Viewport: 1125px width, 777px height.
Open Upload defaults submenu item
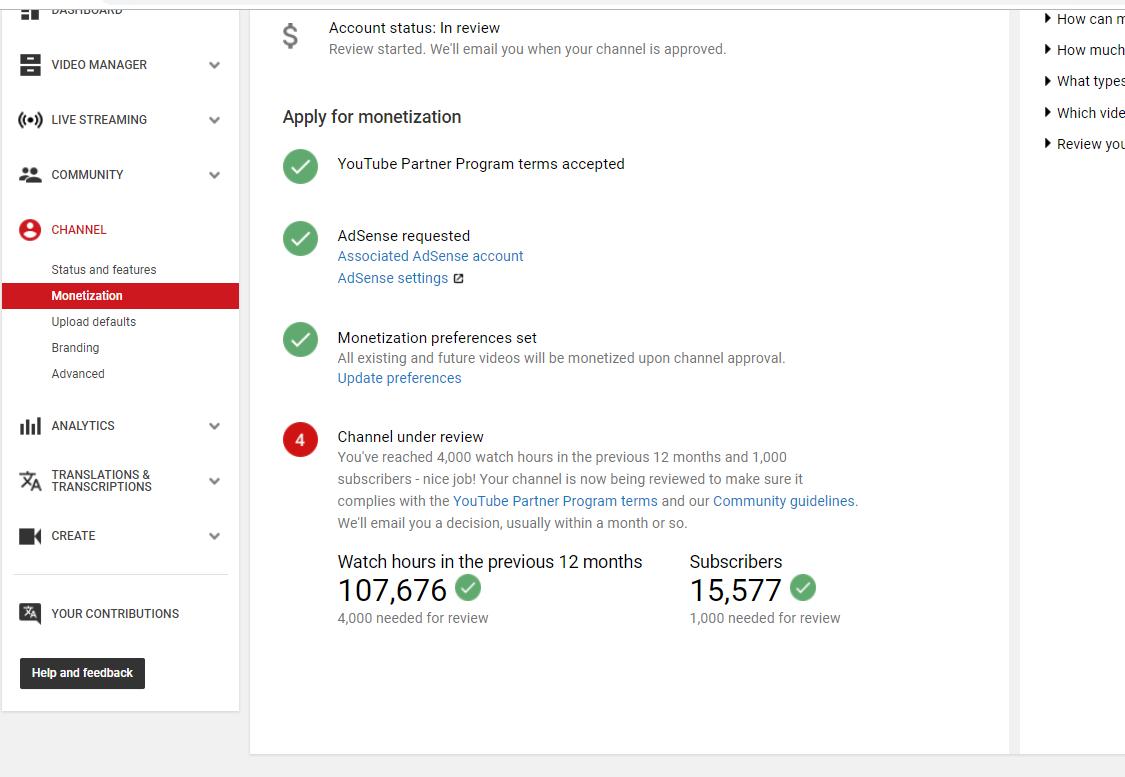[93, 321]
